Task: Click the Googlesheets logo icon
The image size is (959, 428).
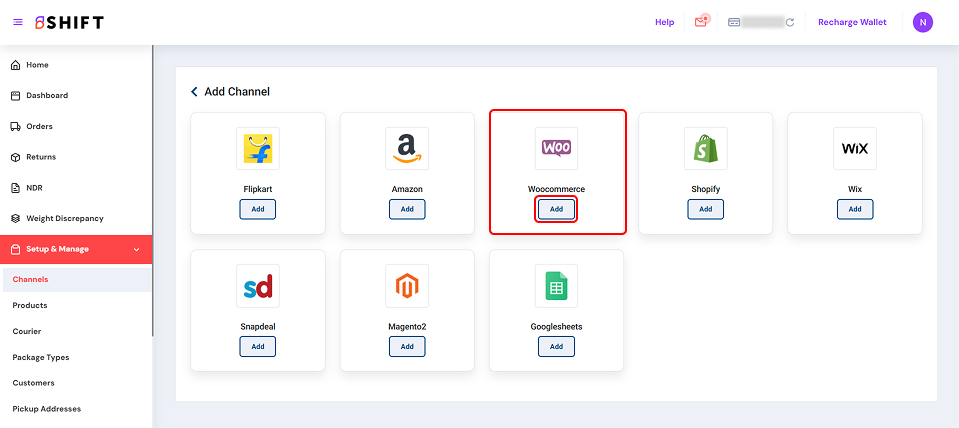Action: coord(556,286)
